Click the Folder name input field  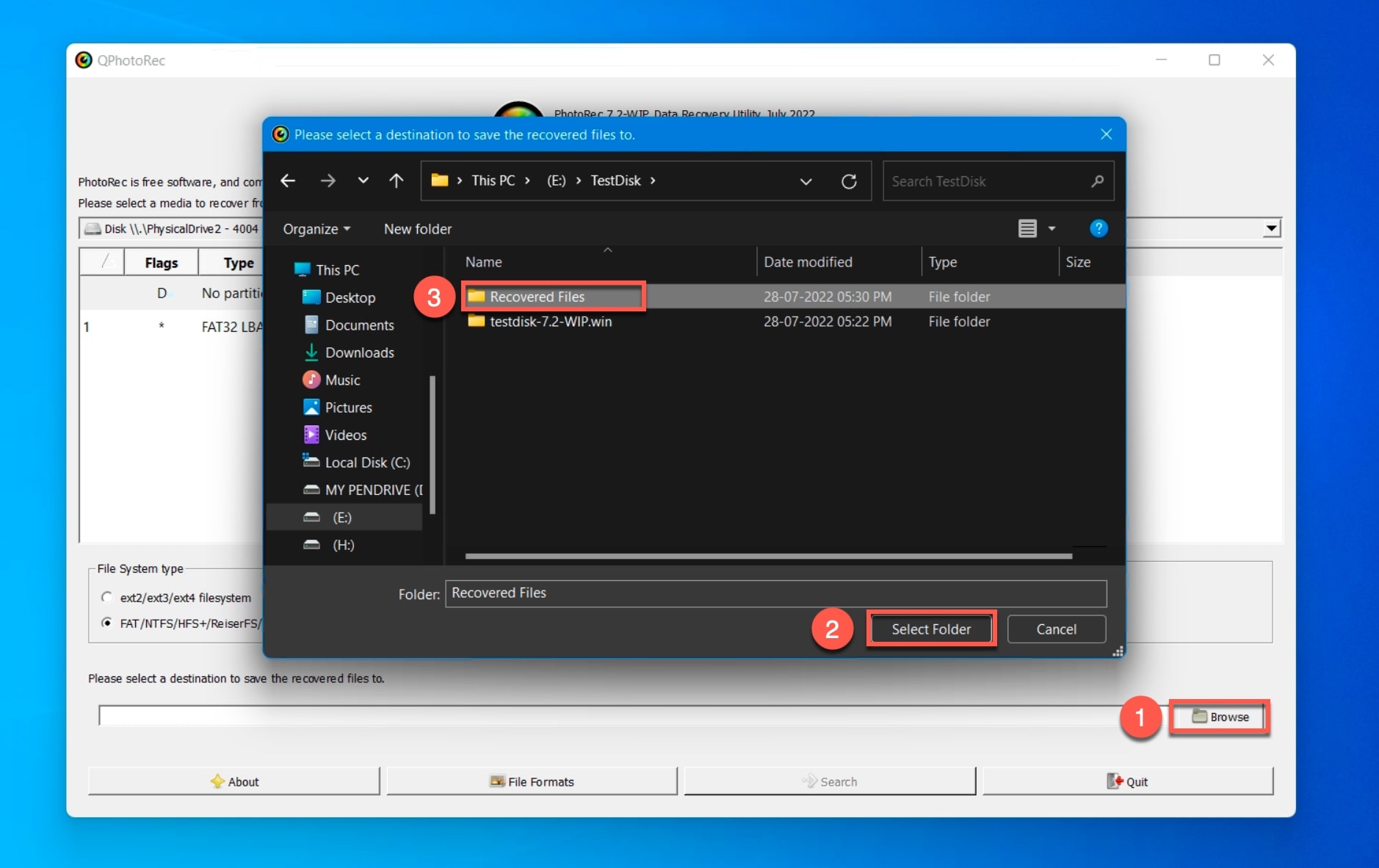click(x=775, y=593)
